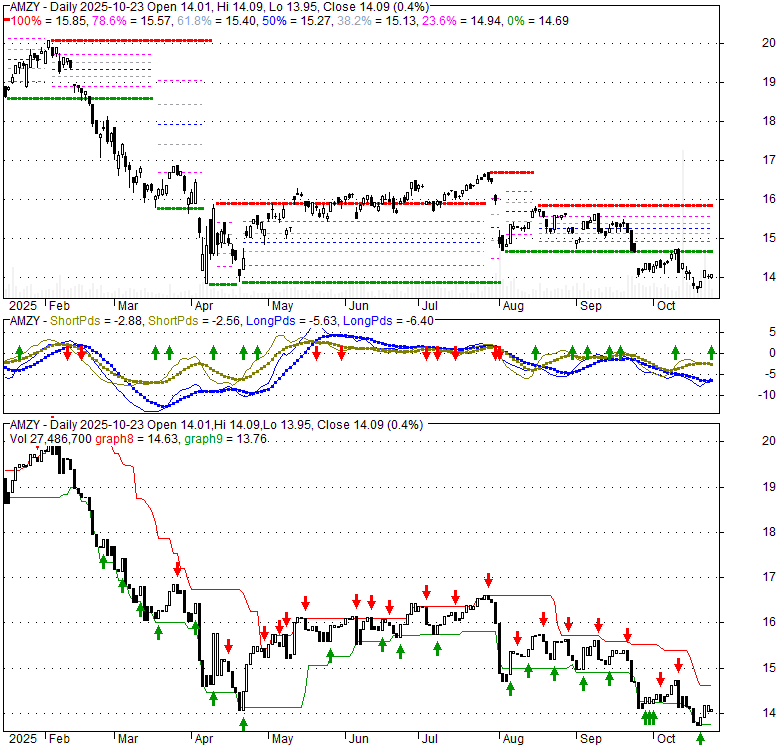Click the 'Mar' month label under the graph8/graph9 chart
This screenshot has width=780, height=745.
click(x=128, y=739)
